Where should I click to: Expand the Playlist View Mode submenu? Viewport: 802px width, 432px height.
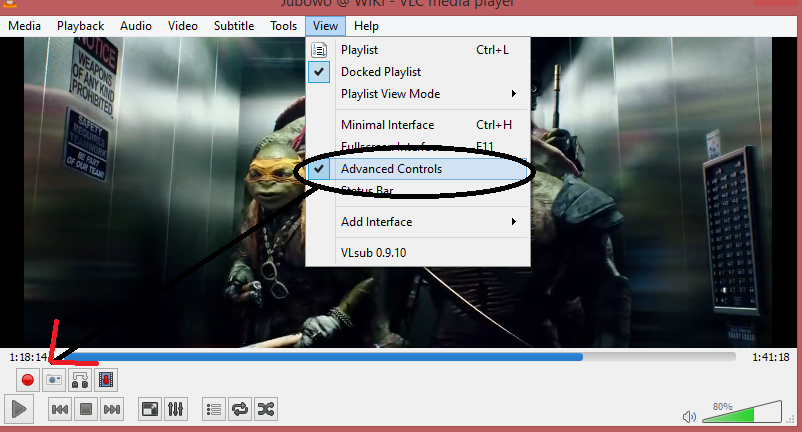(x=418, y=94)
